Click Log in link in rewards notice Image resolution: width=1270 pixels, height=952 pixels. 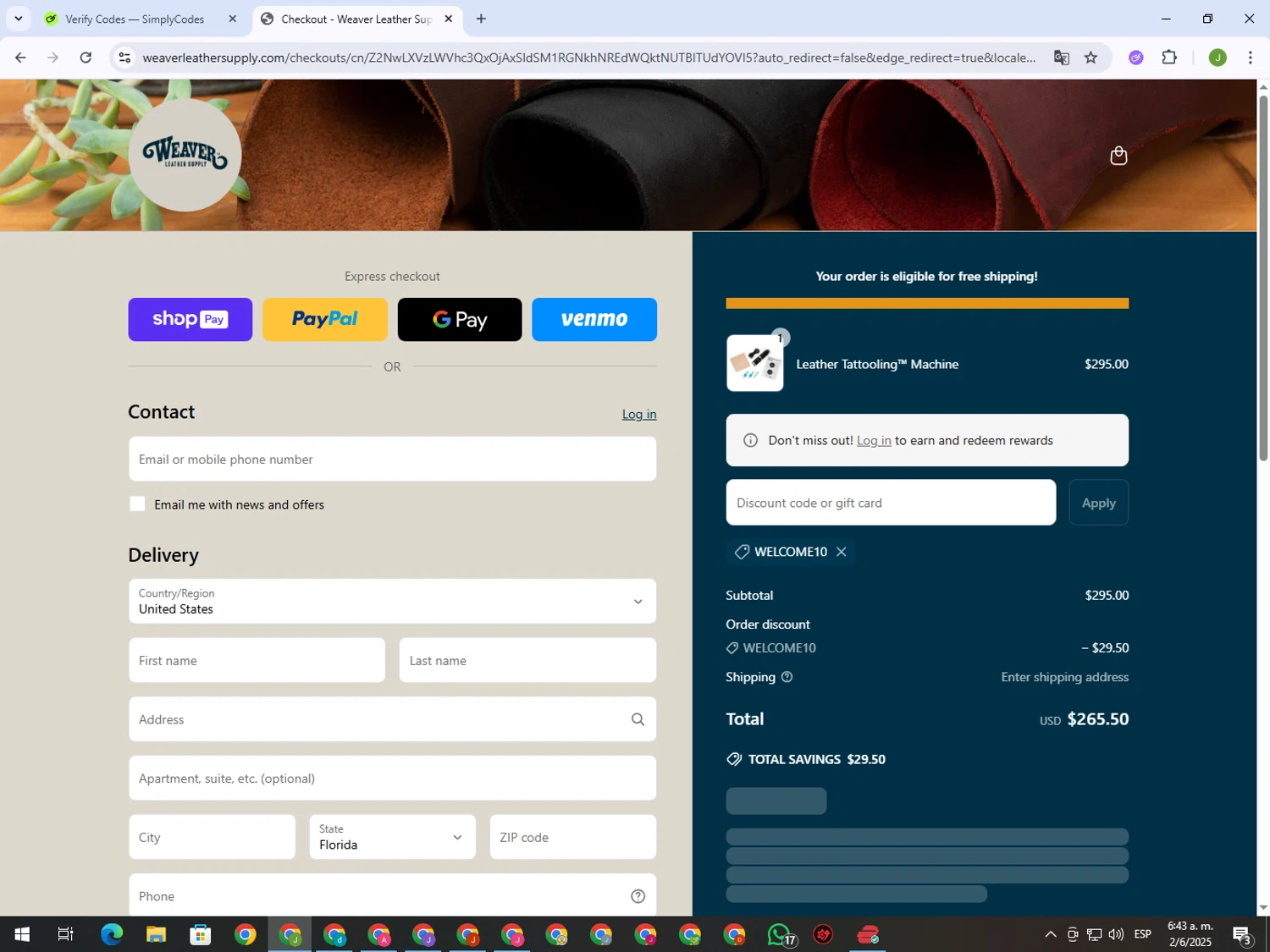click(x=874, y=440)
